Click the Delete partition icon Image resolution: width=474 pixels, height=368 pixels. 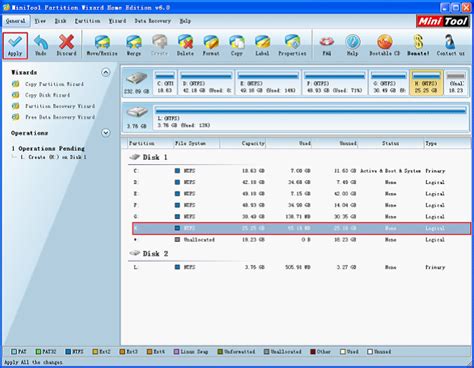pos(185,42)
